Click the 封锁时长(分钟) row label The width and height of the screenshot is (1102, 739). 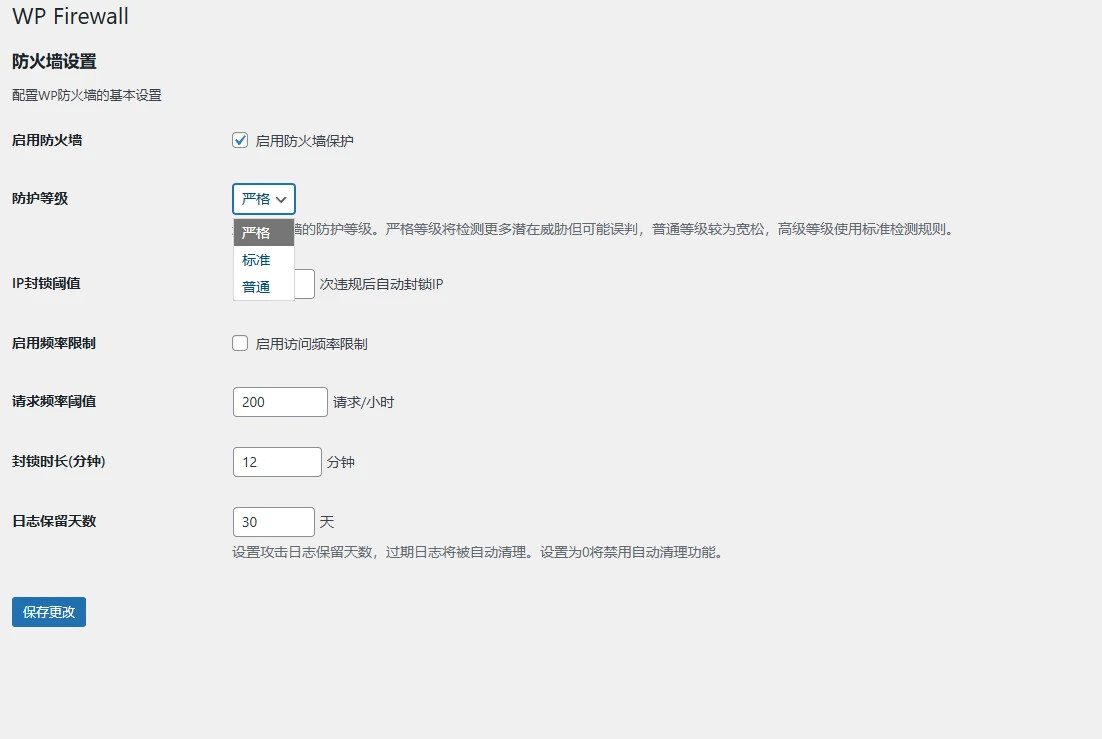[x=59, y=461]
